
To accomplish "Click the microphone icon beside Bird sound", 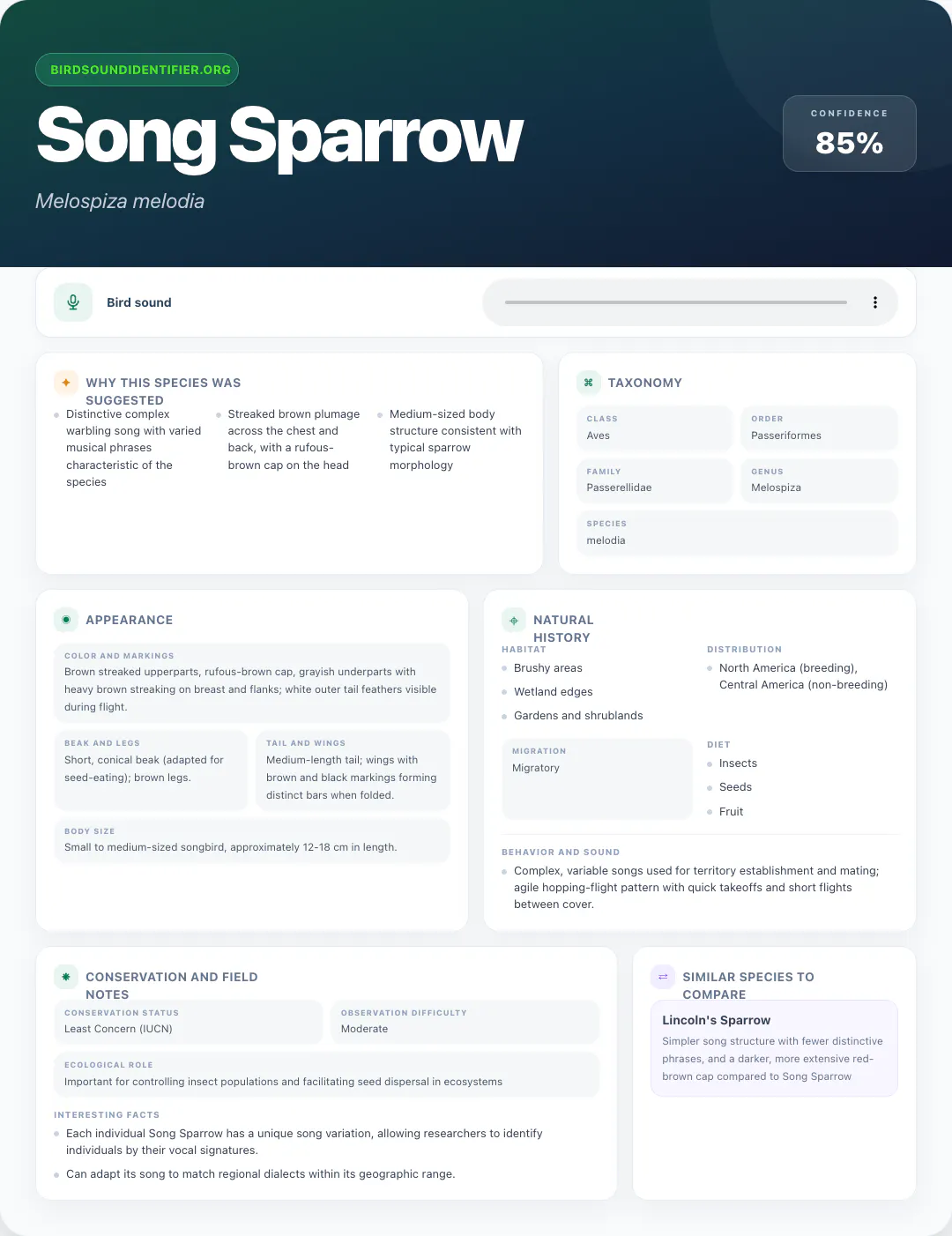I will (x=73, y=302).
